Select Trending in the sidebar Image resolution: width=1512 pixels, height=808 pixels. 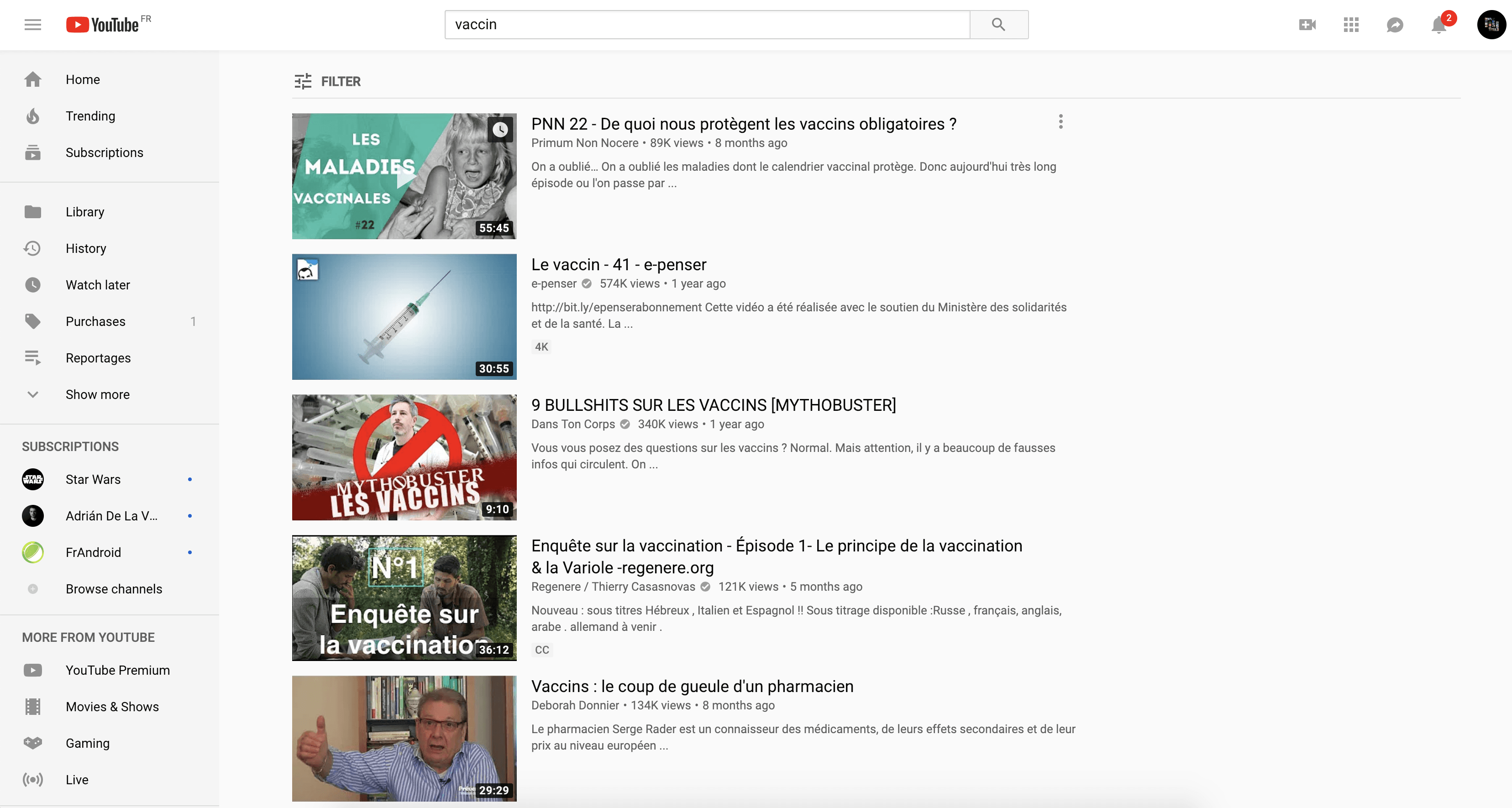pyautogui.click(x=90, y=116)
